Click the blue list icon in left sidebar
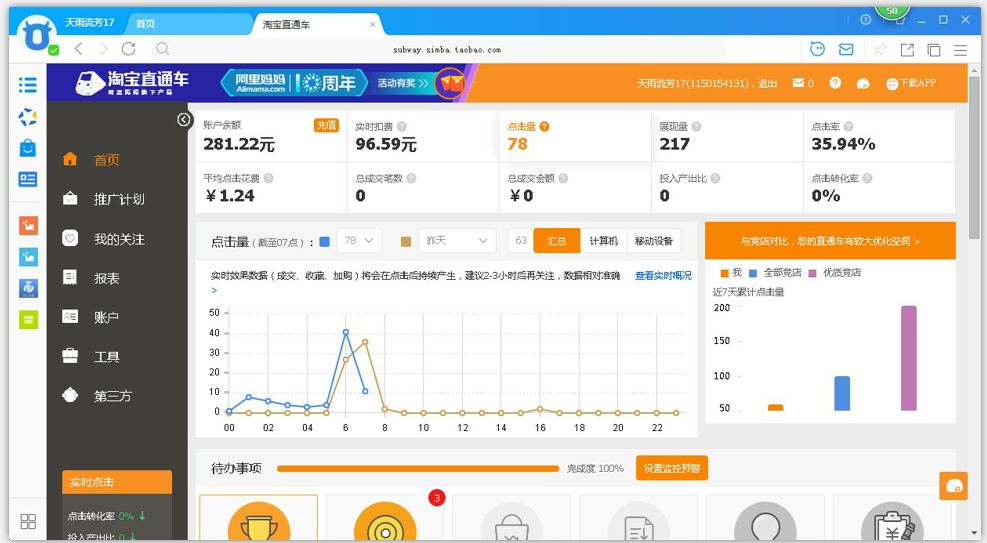 click(x=28, y=84)
